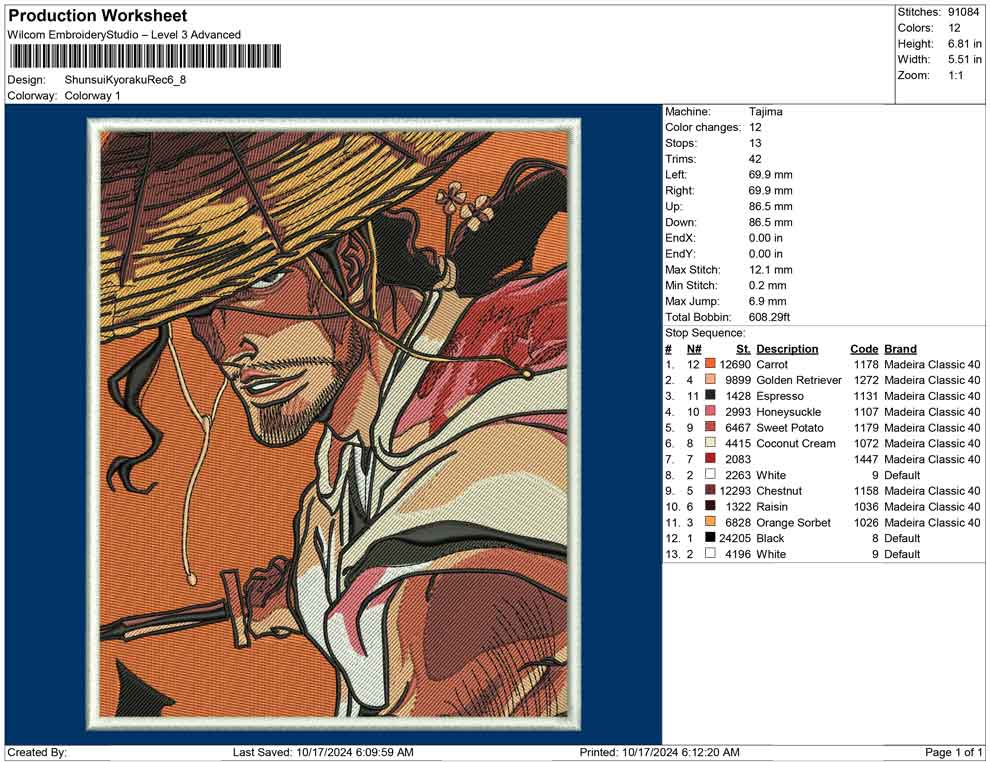Click the Description column header

[787, 349]
